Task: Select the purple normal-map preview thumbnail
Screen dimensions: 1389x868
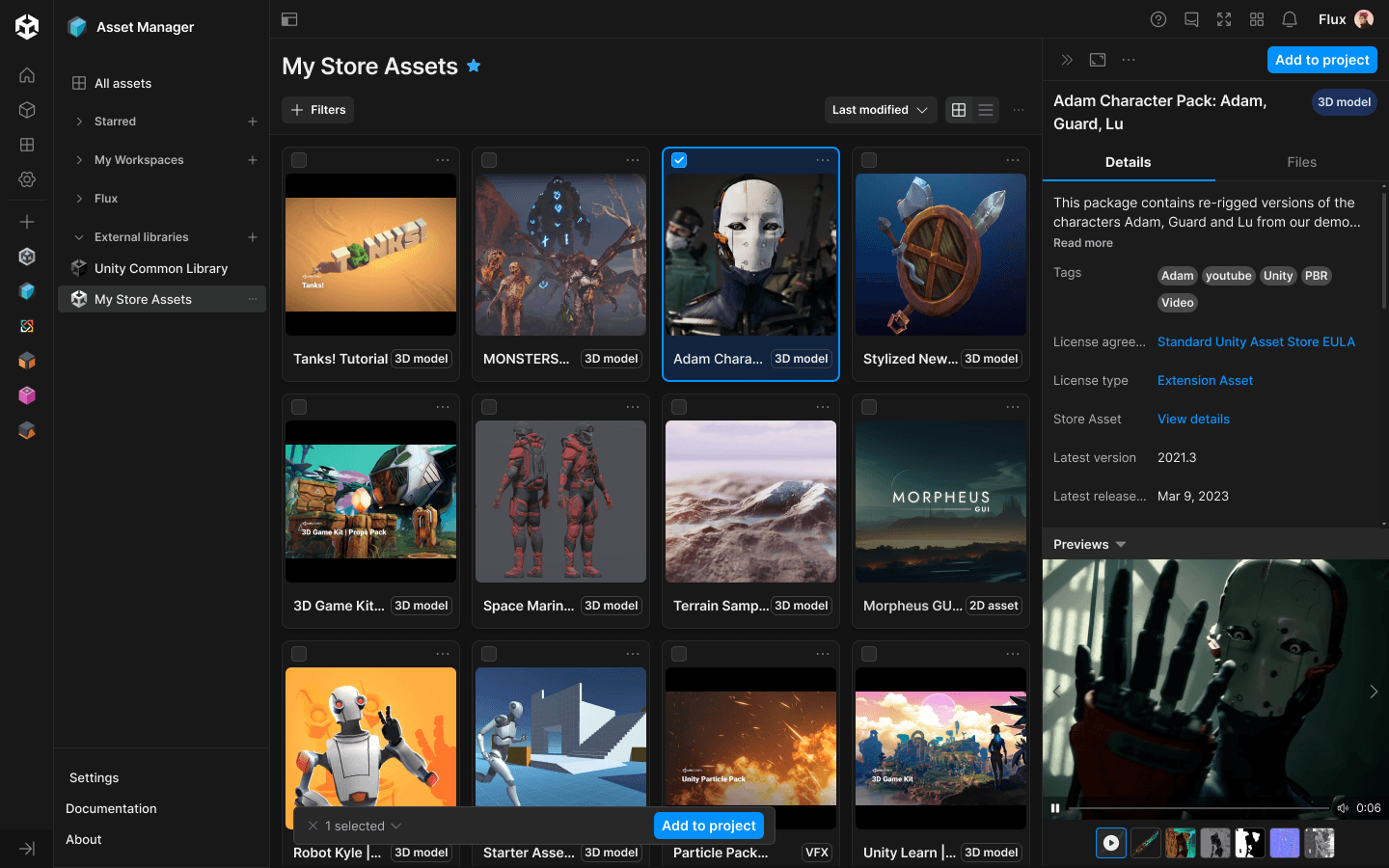Action: (1284, 843)
